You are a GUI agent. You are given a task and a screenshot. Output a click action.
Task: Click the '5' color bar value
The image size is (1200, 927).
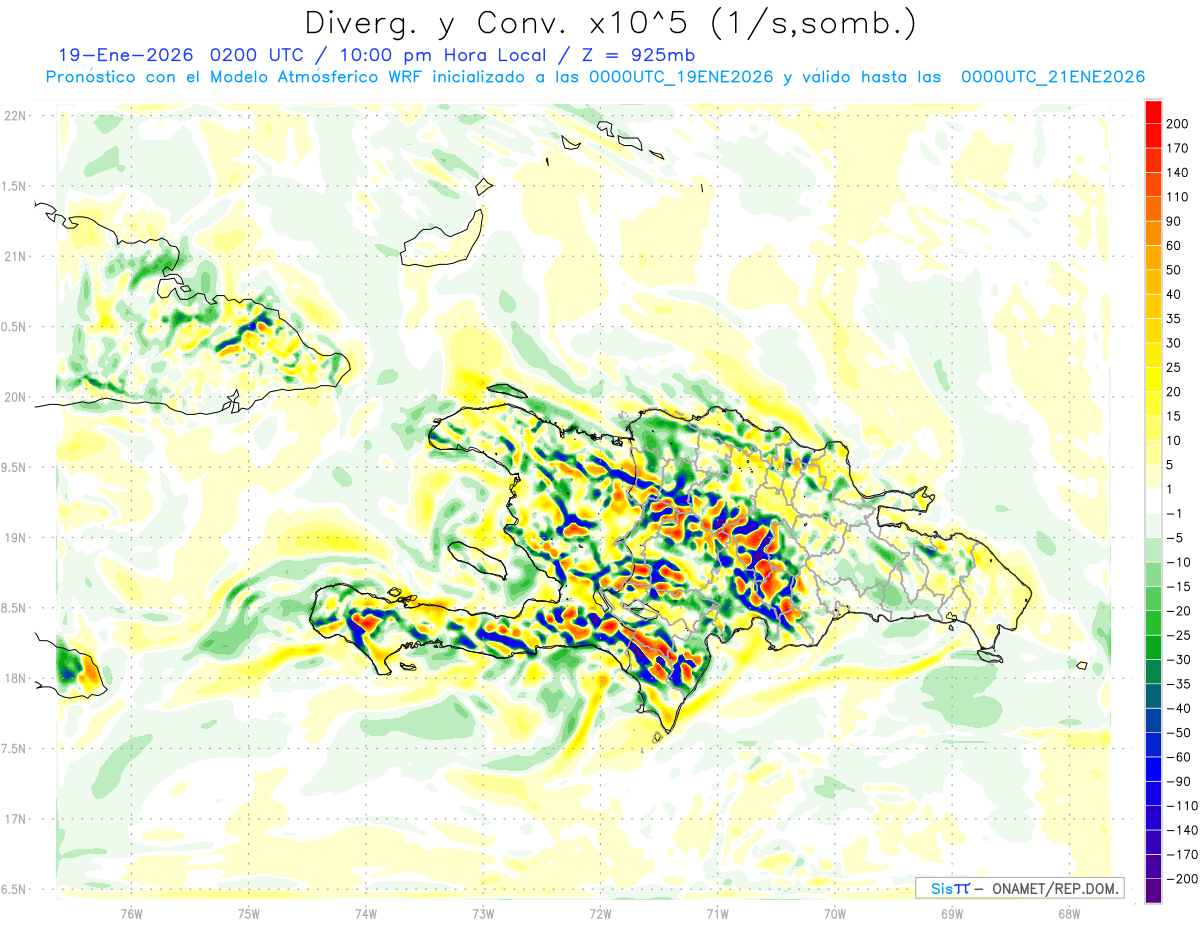click(x=1171, y=465)
